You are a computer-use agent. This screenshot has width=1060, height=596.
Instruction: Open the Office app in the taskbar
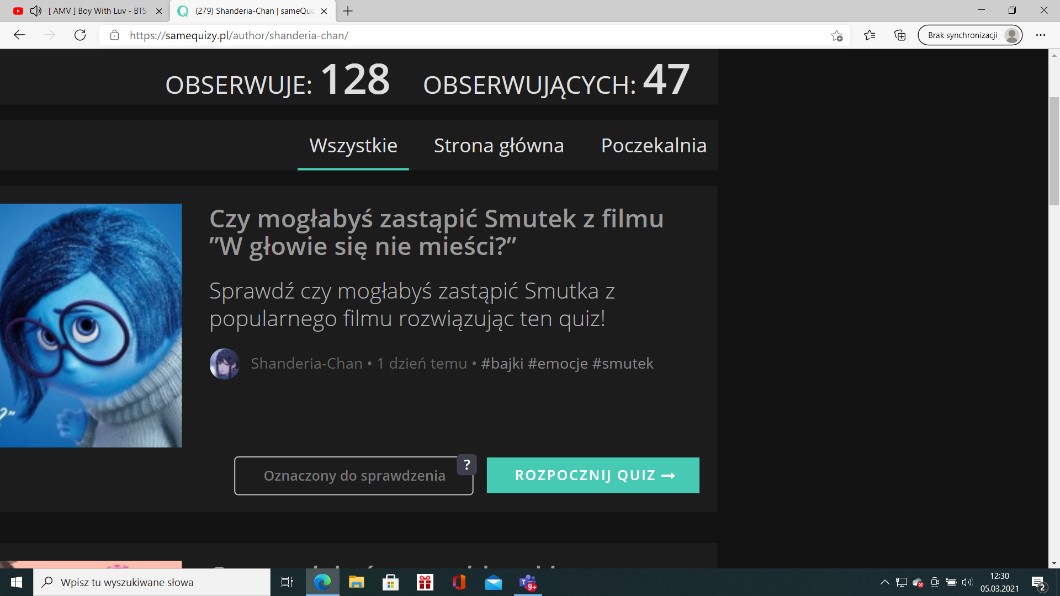tap(459, 582)
